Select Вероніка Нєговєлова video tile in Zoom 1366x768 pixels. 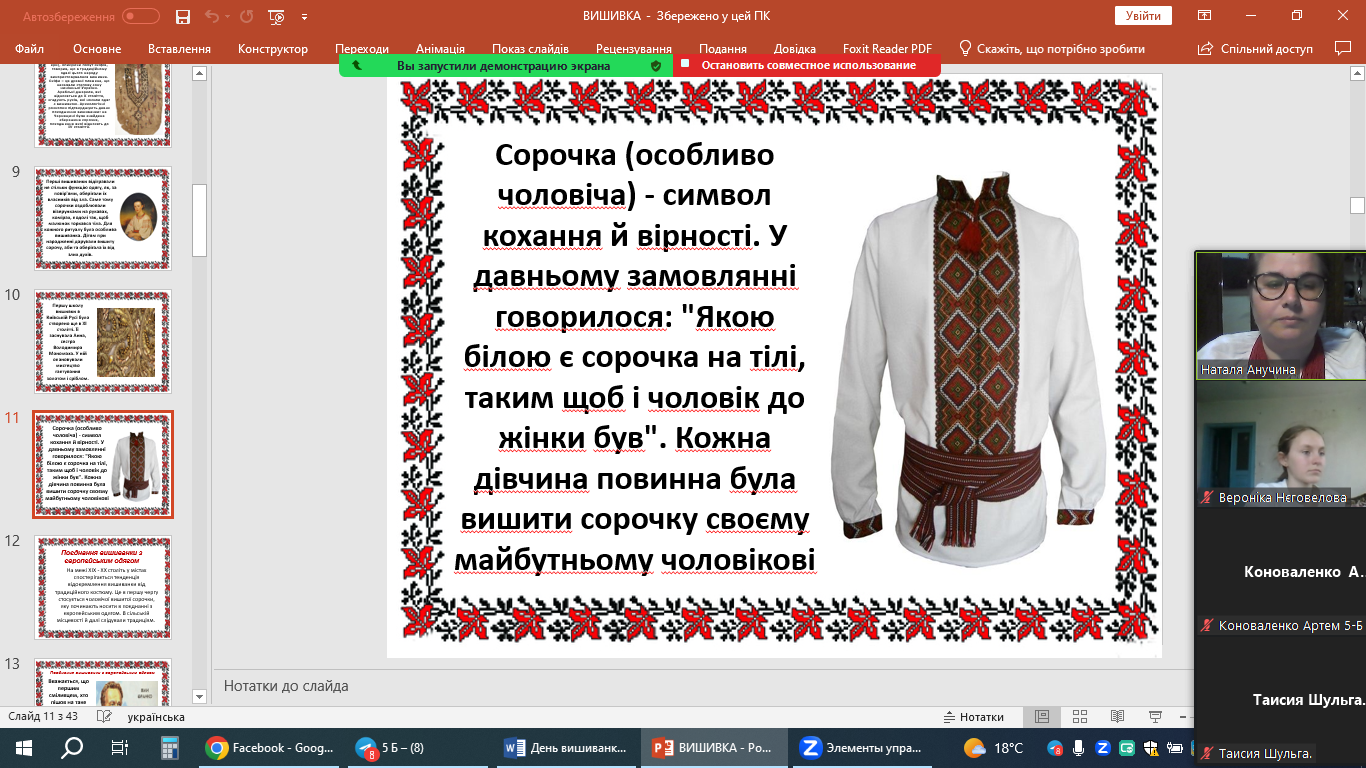pos(1280,444)
